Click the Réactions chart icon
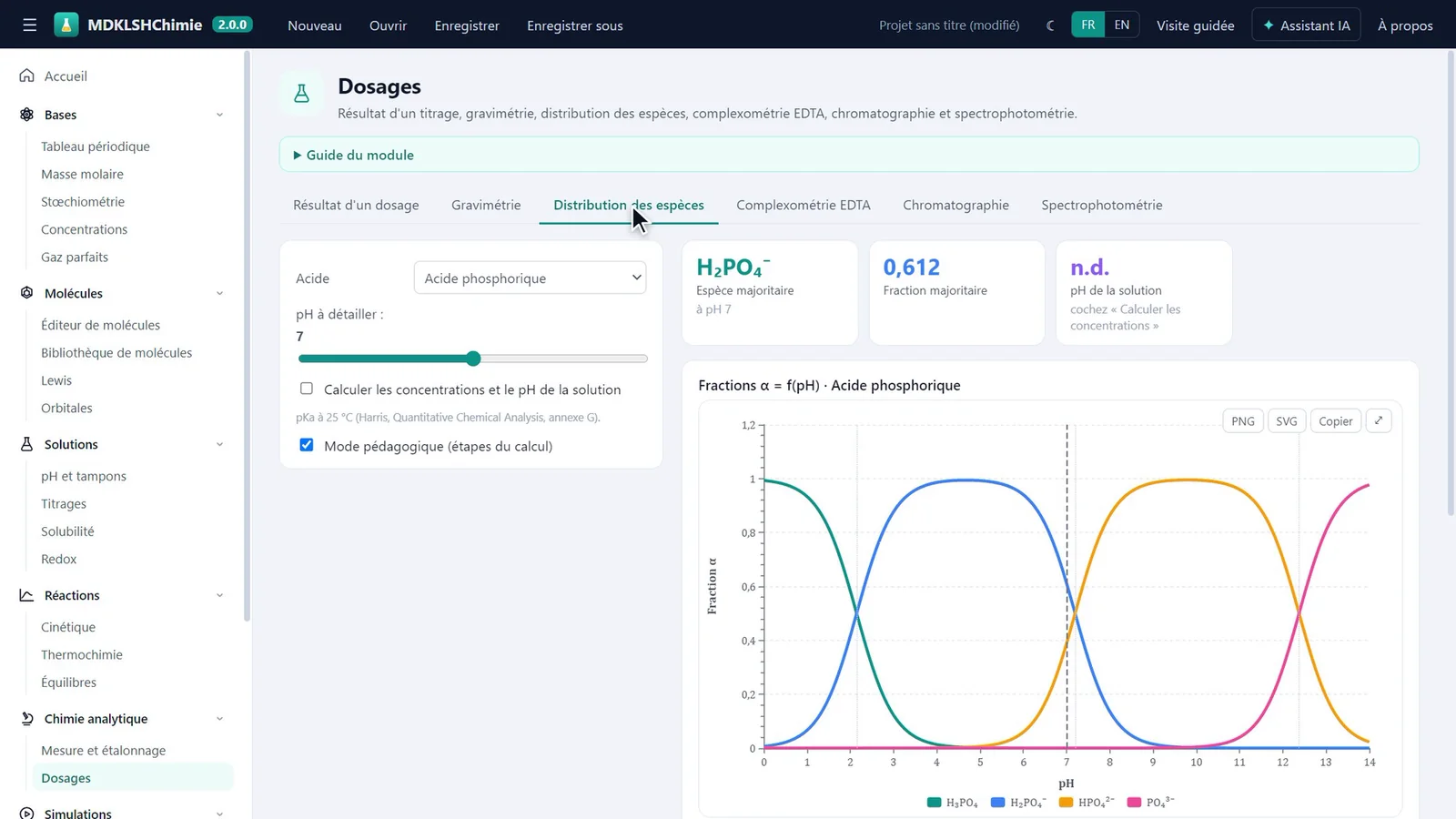Screen dimensions: 1456x819 click(27, 595)
